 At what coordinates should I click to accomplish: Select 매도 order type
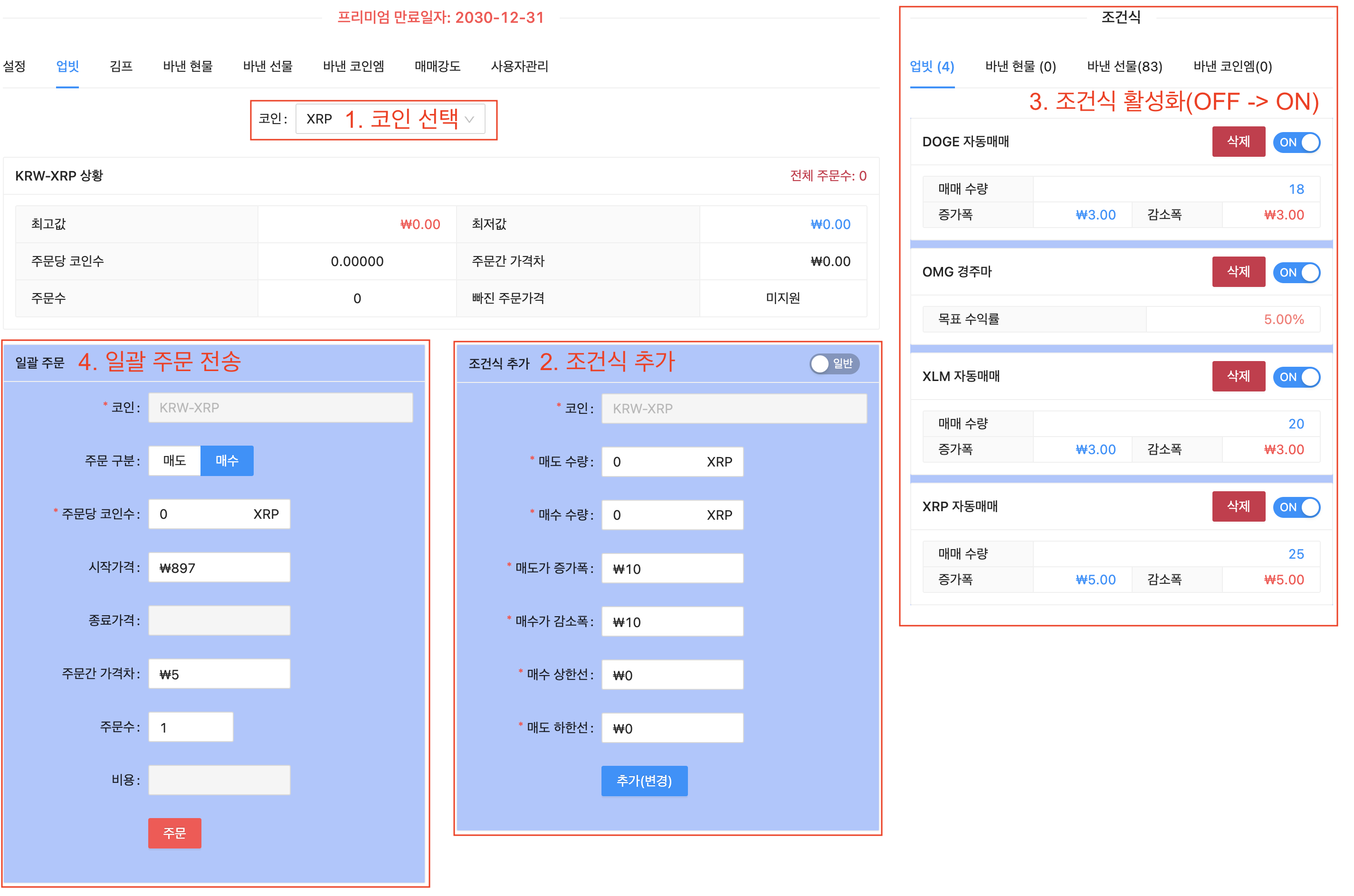174,460
